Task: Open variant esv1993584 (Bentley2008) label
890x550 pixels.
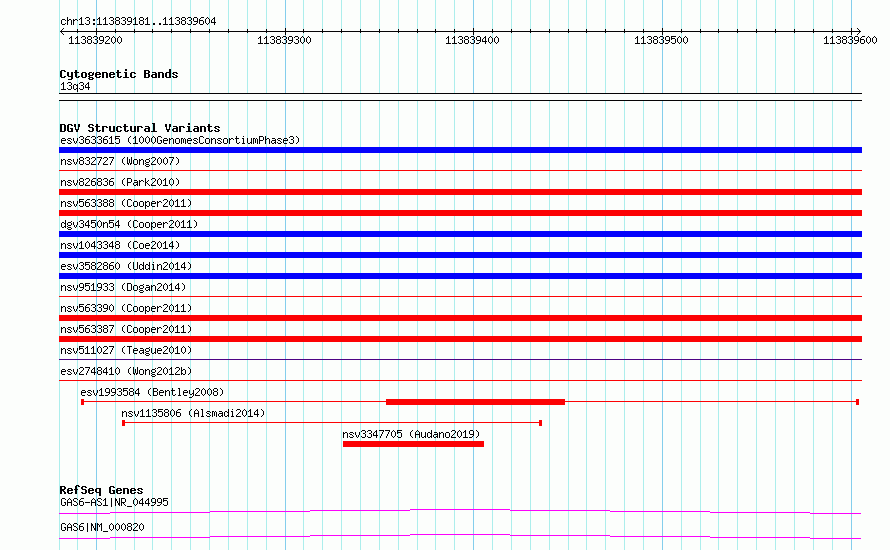Action: (x=152, y=392)
